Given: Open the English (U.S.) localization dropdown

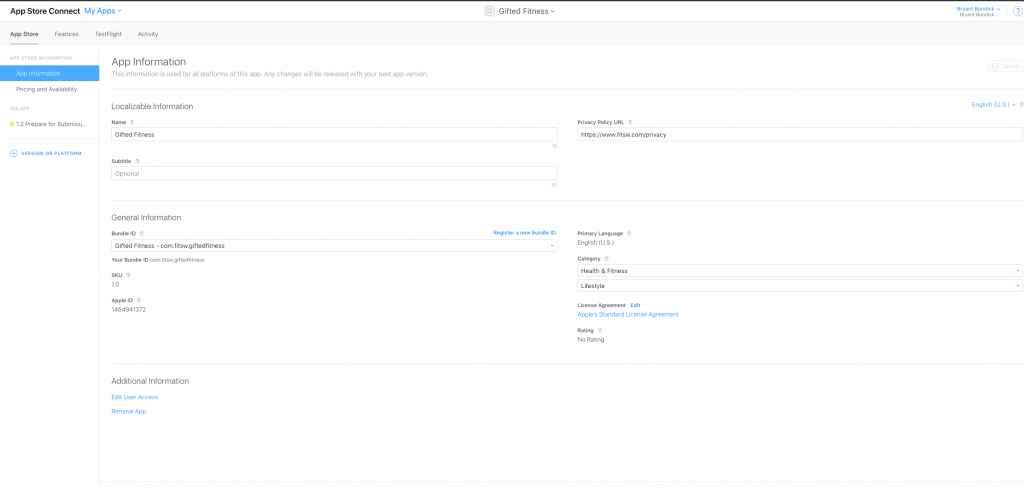Looking at the screenshot, I should (x=993, y=105).
